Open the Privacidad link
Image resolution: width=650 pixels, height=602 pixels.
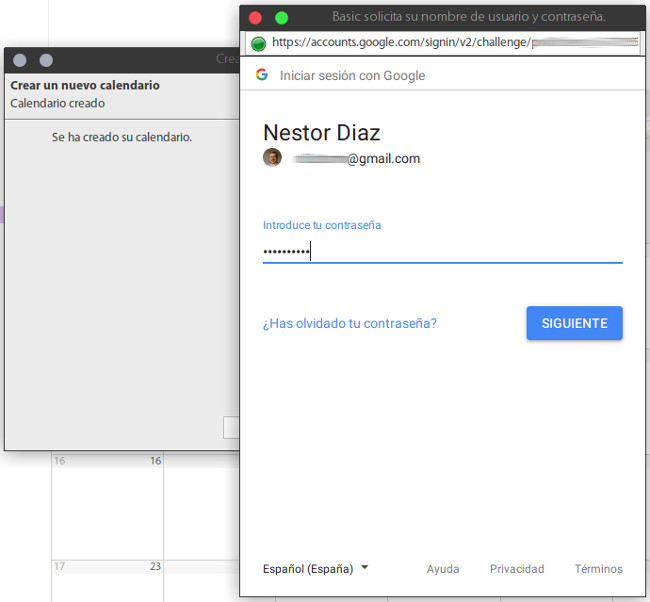pos(517,569)
